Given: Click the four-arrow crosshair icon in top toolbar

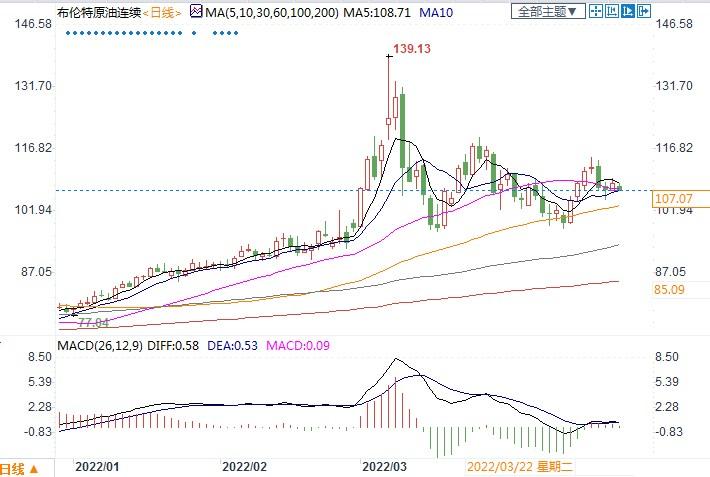Looking at the screenshot, I should (596, 12).
